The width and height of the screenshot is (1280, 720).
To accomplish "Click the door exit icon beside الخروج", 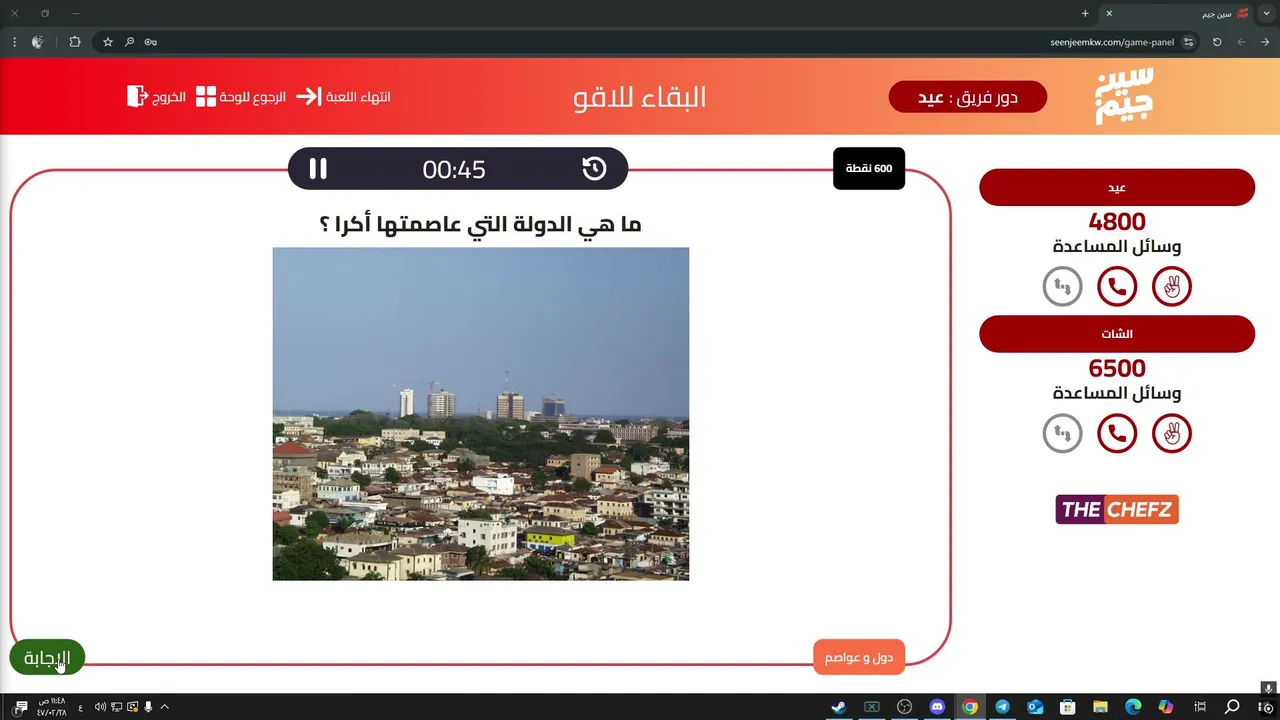I will pos(137,96).
